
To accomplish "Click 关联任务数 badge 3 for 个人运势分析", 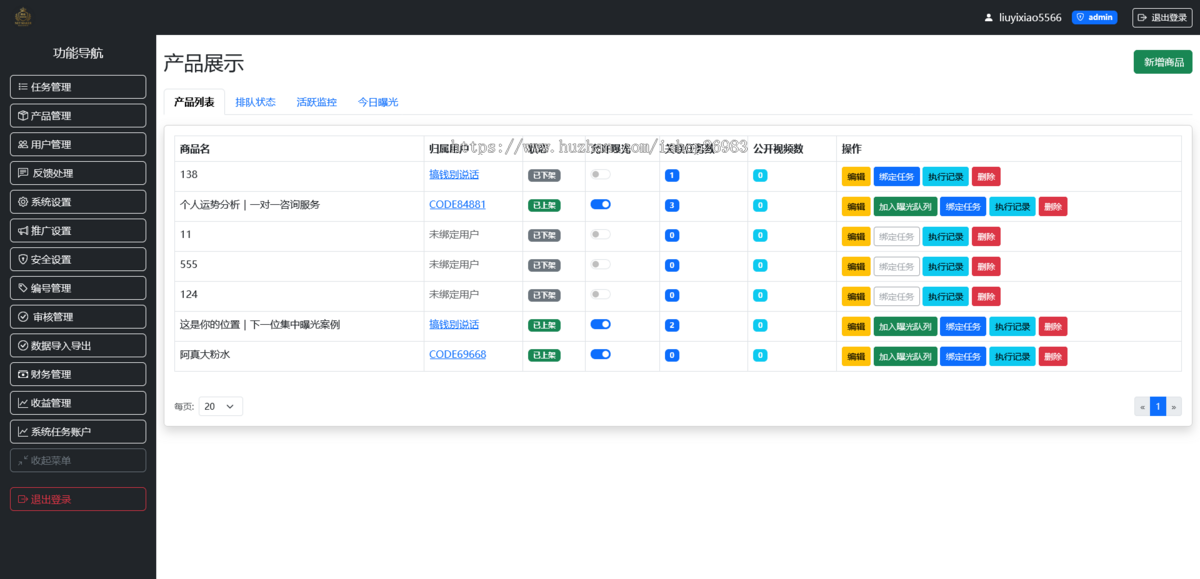I will (x=672, y=205).
